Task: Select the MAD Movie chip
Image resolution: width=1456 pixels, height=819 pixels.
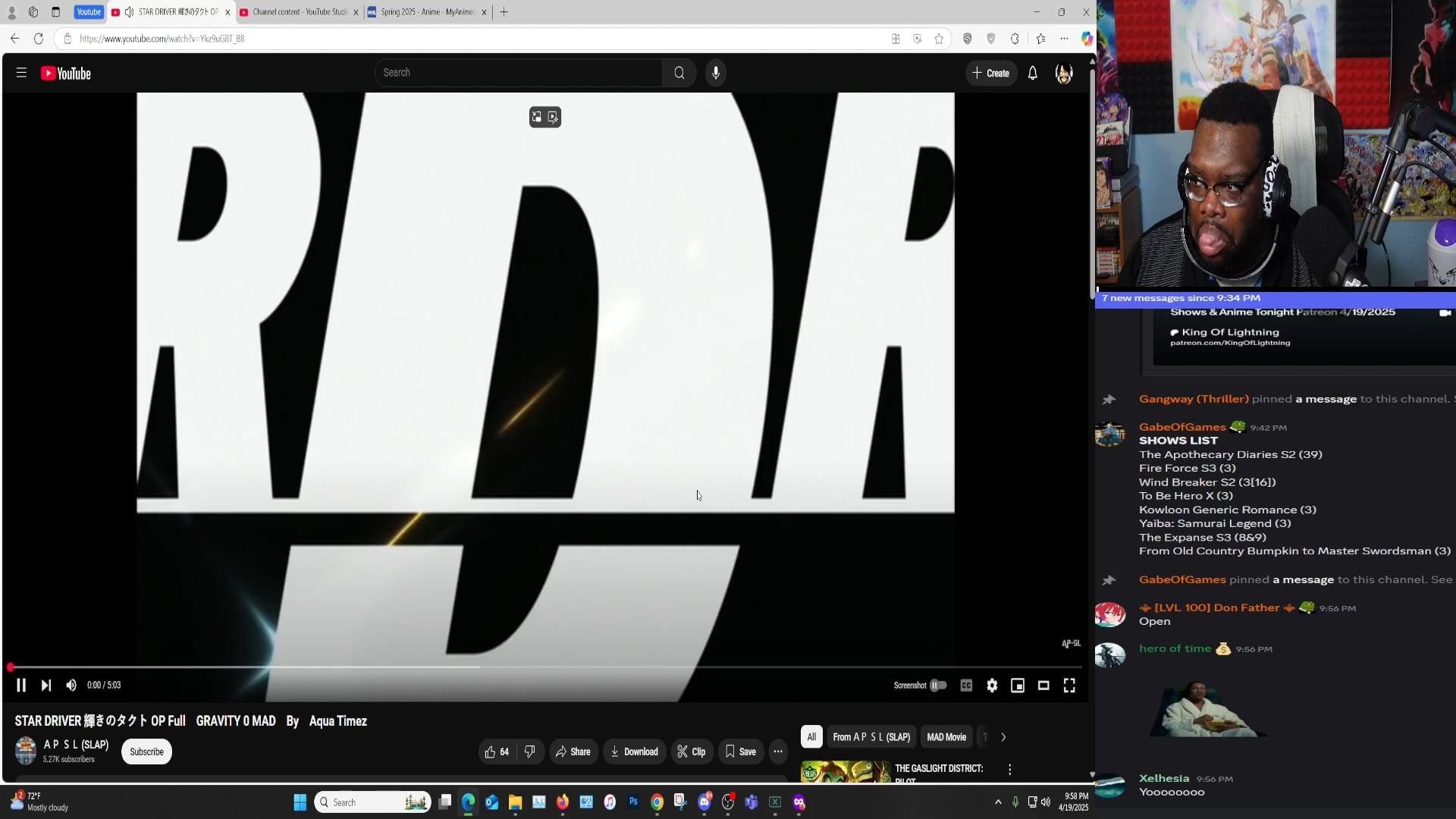Action: pyautogui.click(x=946, y=737)
